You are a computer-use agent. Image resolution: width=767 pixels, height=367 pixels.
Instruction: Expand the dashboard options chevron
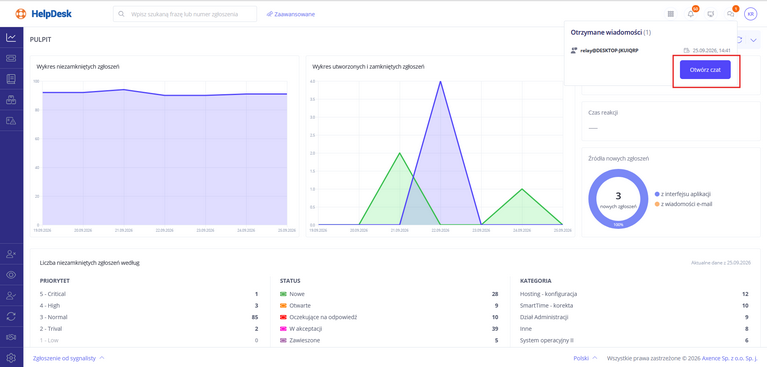coord(753,40)
